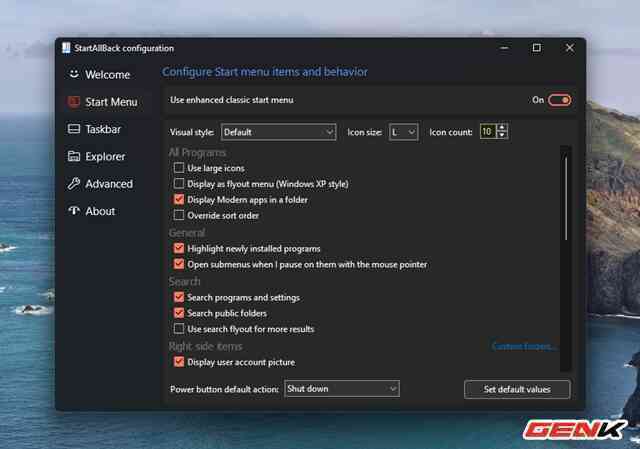
Task: Click the Explorer folder icon
Action: [74, 156]
